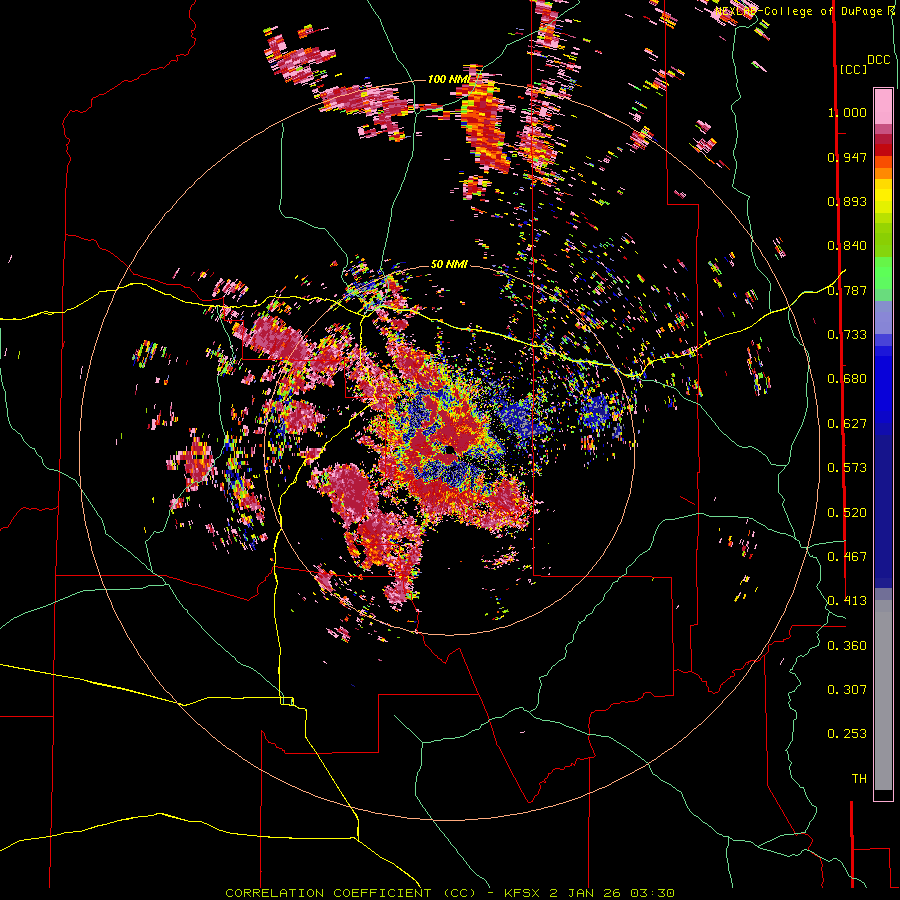
Task: Select the 1.000 legend value
Action: [x=847, y=112]
